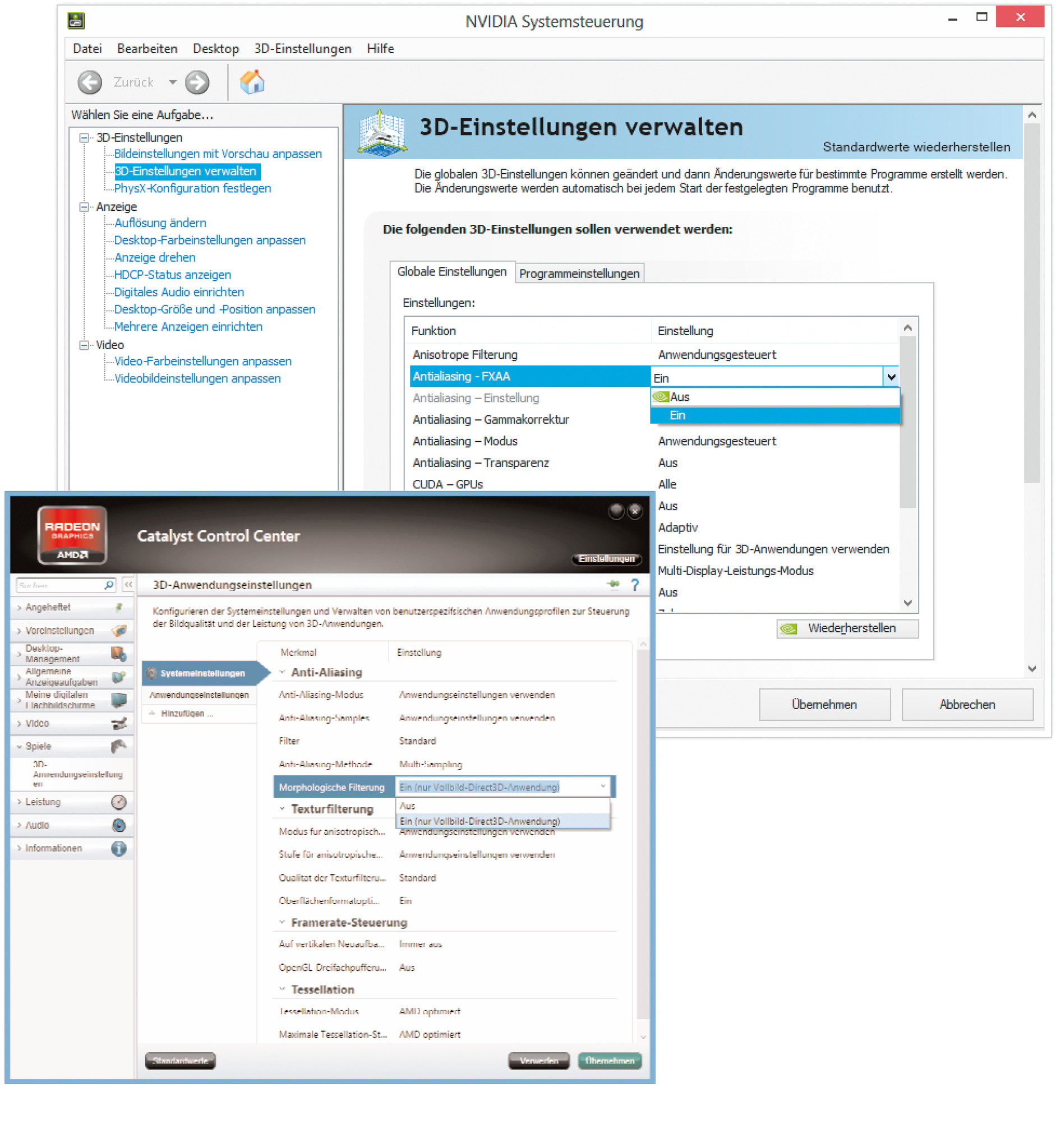Collapse the Anti-Aliasing section

pos(282,672)
